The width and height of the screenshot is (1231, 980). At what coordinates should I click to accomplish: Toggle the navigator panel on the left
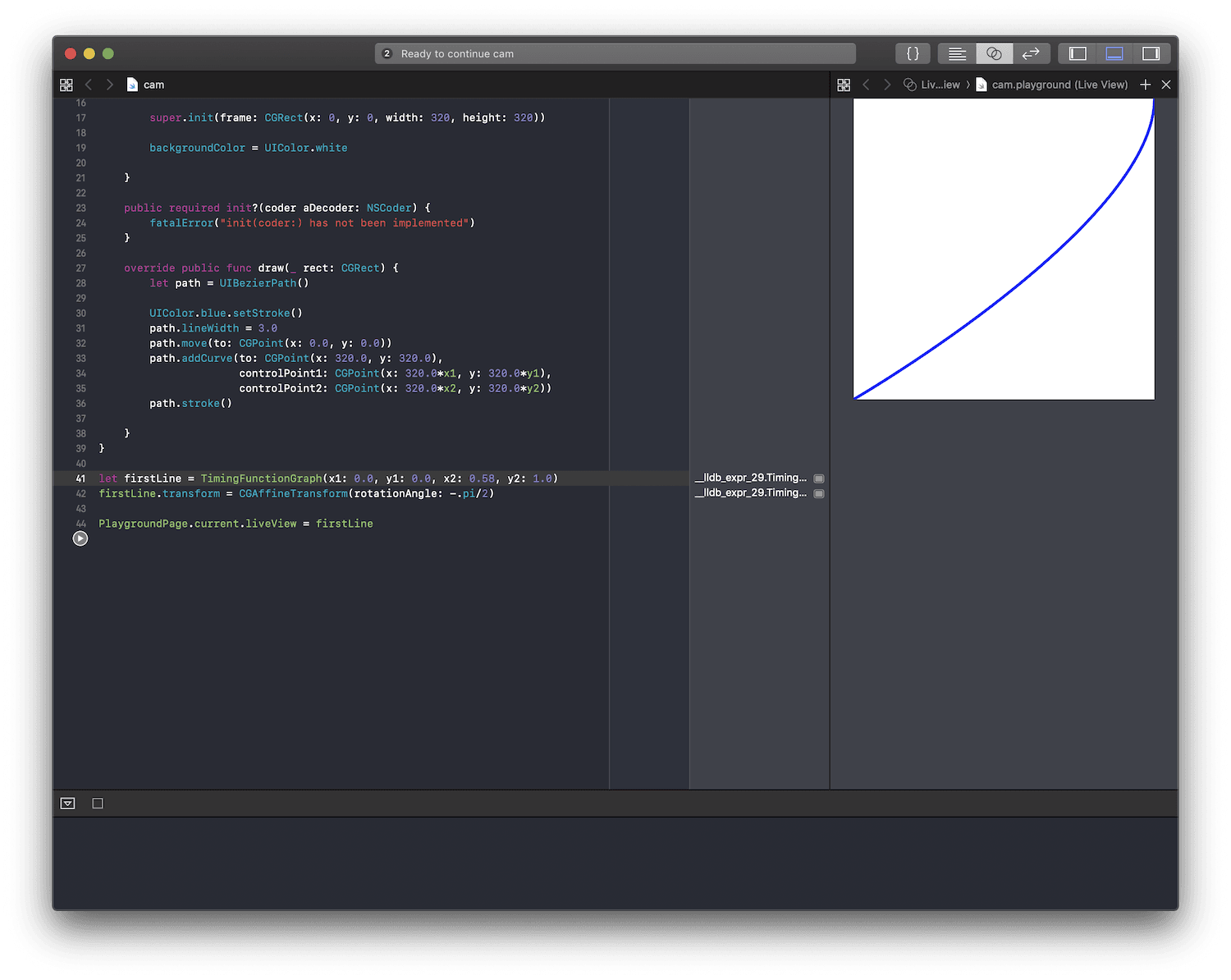pyautogui.click(x=1078, y=53)
